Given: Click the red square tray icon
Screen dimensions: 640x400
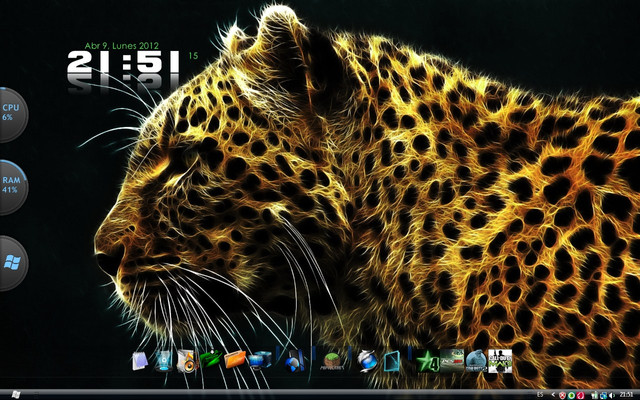Looking at the screenshot, I should pos(580,395).
